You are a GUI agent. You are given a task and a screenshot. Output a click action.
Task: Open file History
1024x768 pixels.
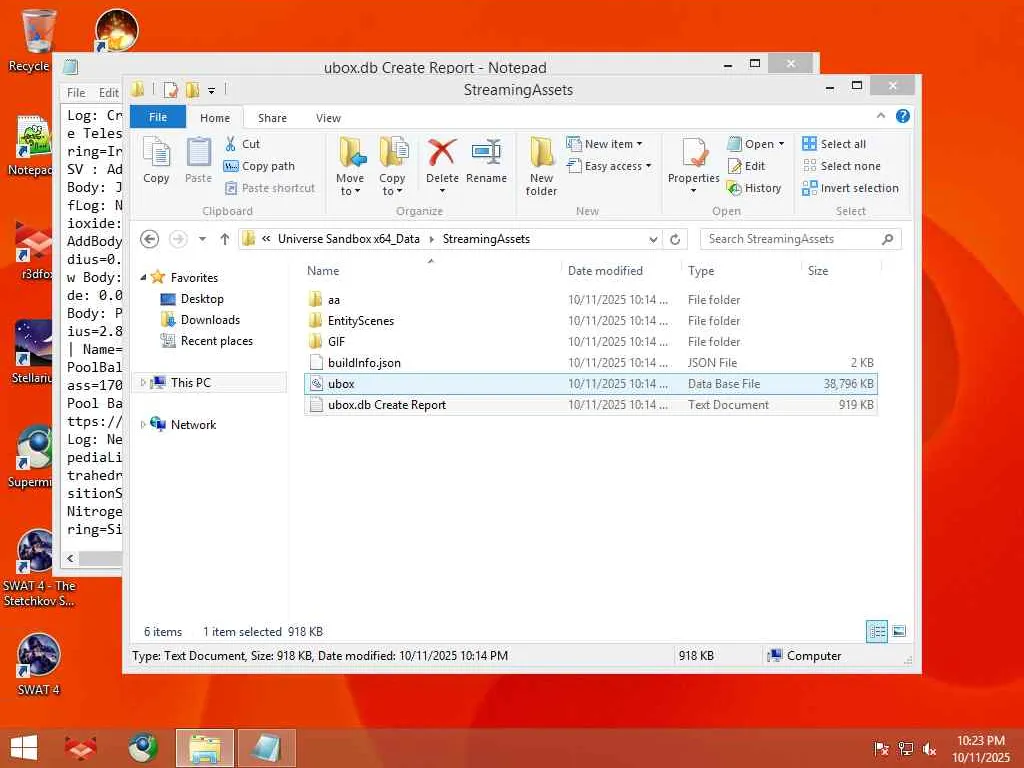754,188
